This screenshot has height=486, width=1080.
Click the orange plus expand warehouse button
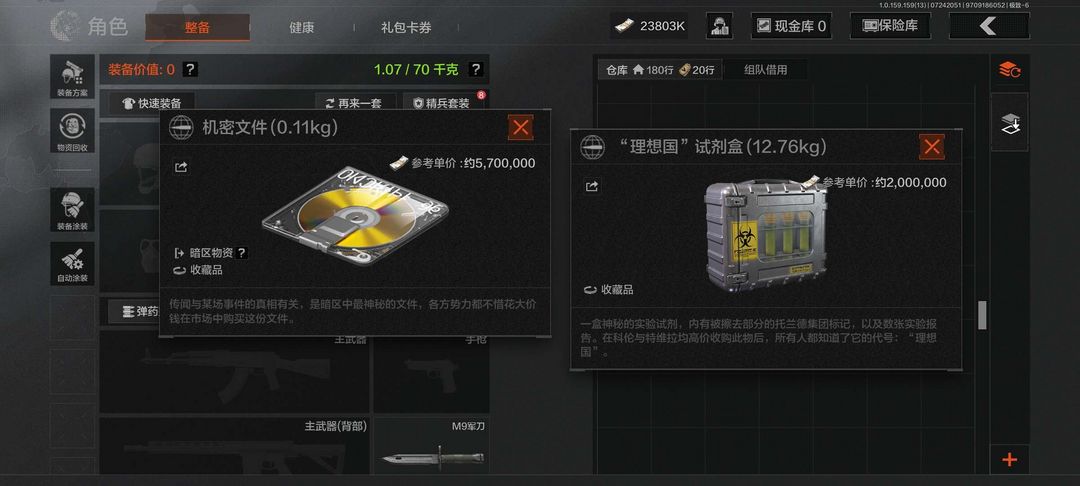(1010, 459)
